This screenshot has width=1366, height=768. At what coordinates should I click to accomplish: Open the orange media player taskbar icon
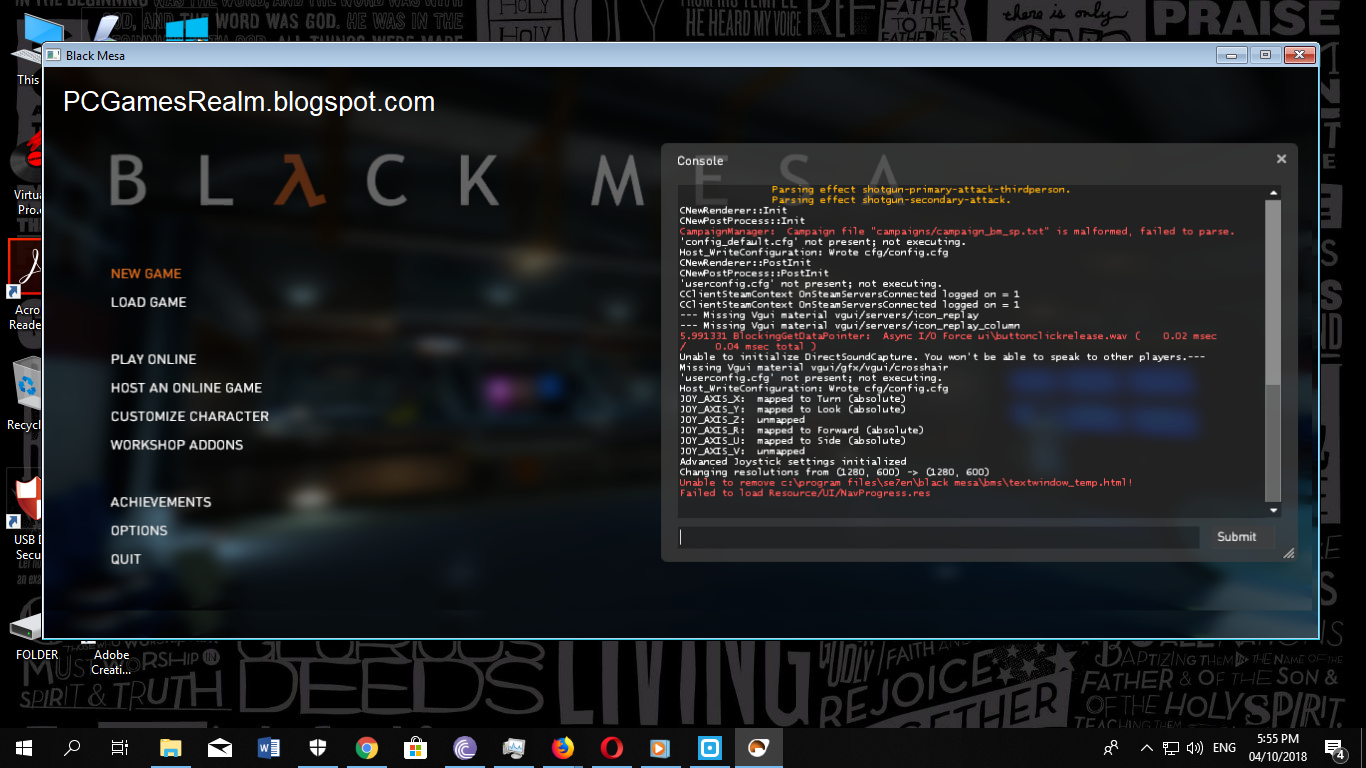(x=661, y=747)
